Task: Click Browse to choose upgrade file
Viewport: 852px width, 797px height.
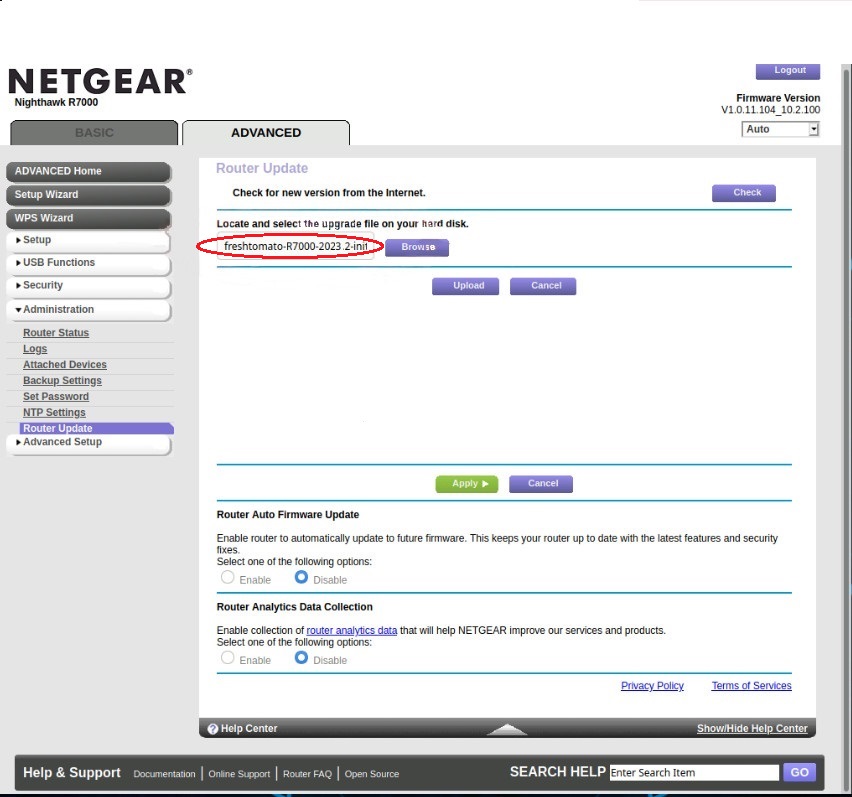Action: coord(417,247)
